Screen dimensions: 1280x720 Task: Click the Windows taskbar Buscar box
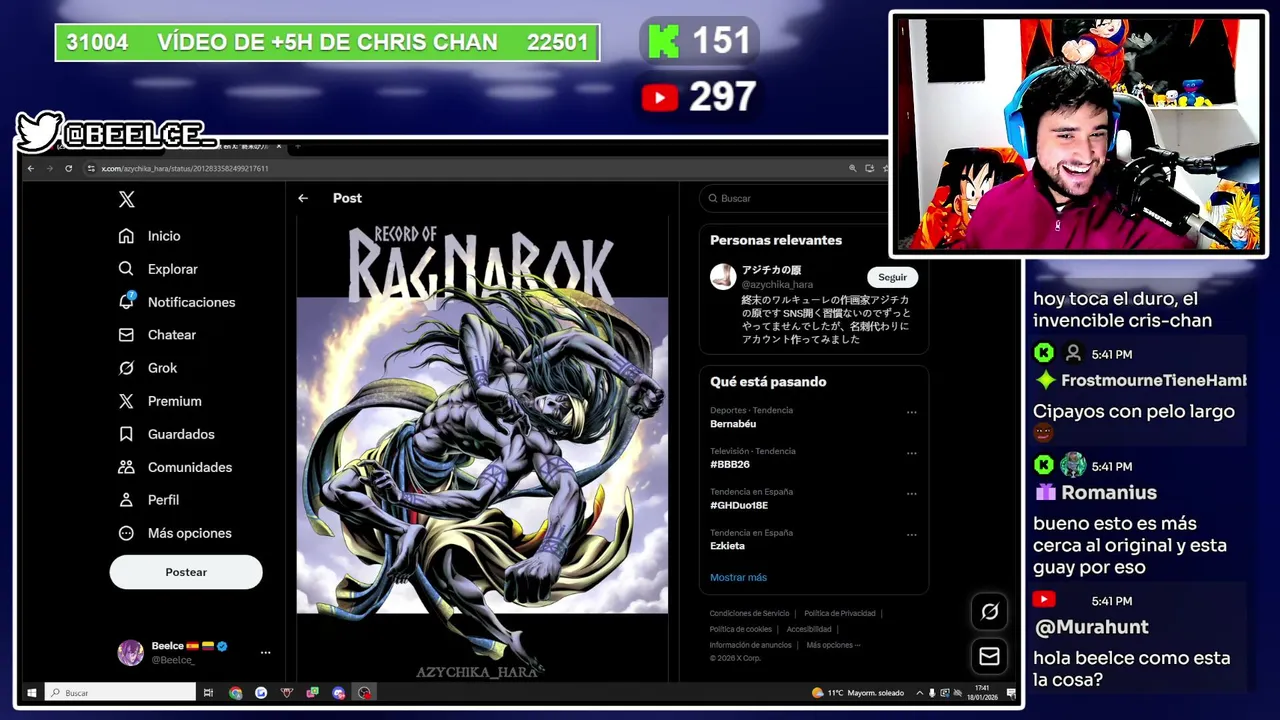[x=120, y=692]
